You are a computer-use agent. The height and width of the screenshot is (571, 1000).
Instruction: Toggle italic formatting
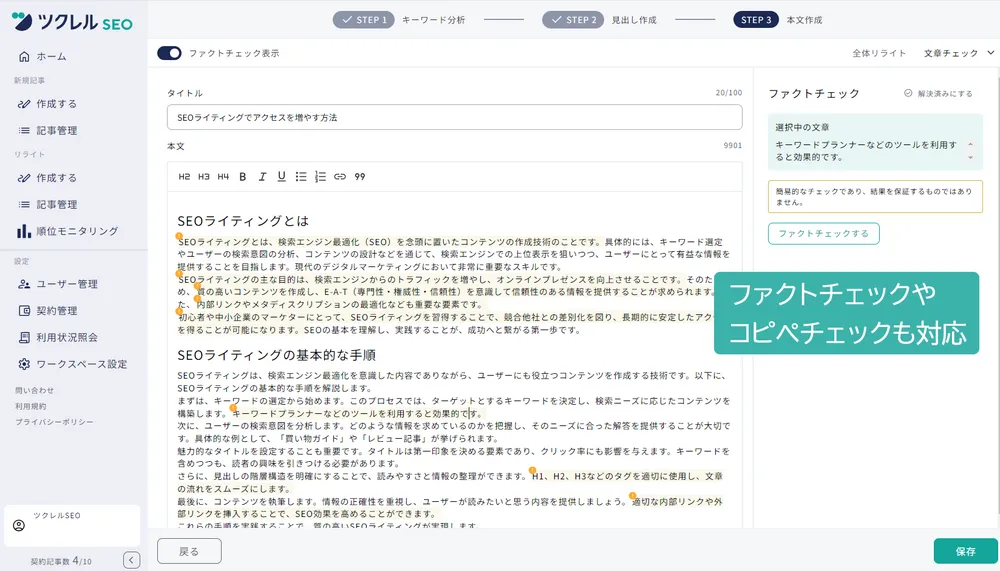point(262,177)
